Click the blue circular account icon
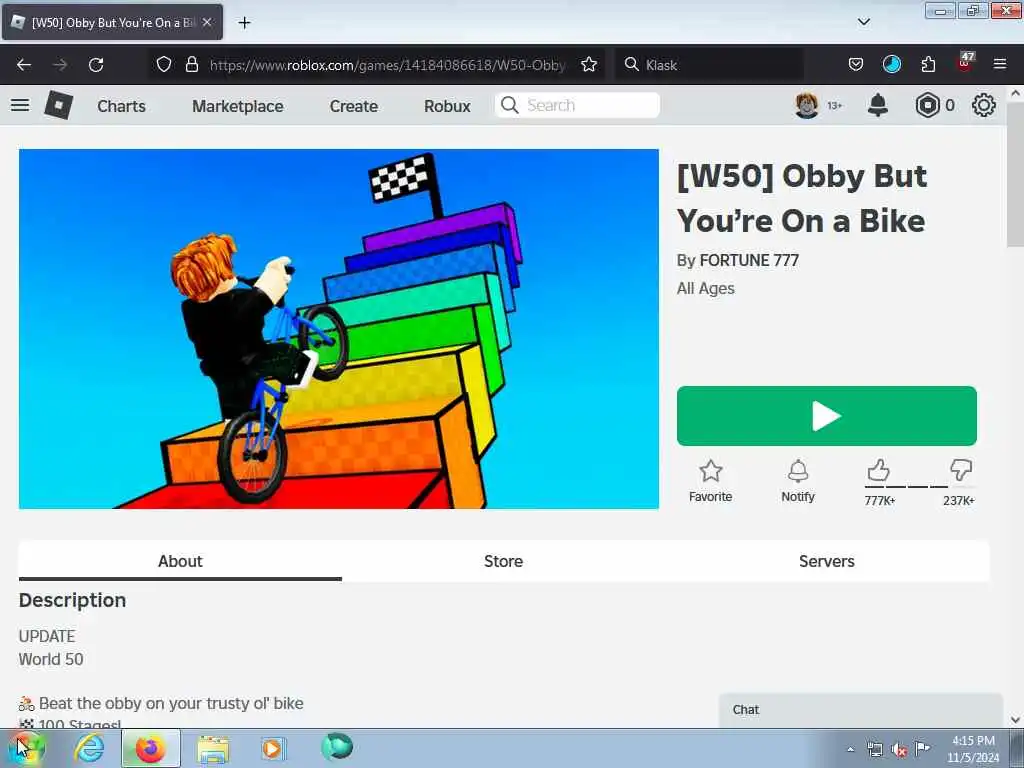Viewport: 1024px width, 768px height. coord(891,64)
